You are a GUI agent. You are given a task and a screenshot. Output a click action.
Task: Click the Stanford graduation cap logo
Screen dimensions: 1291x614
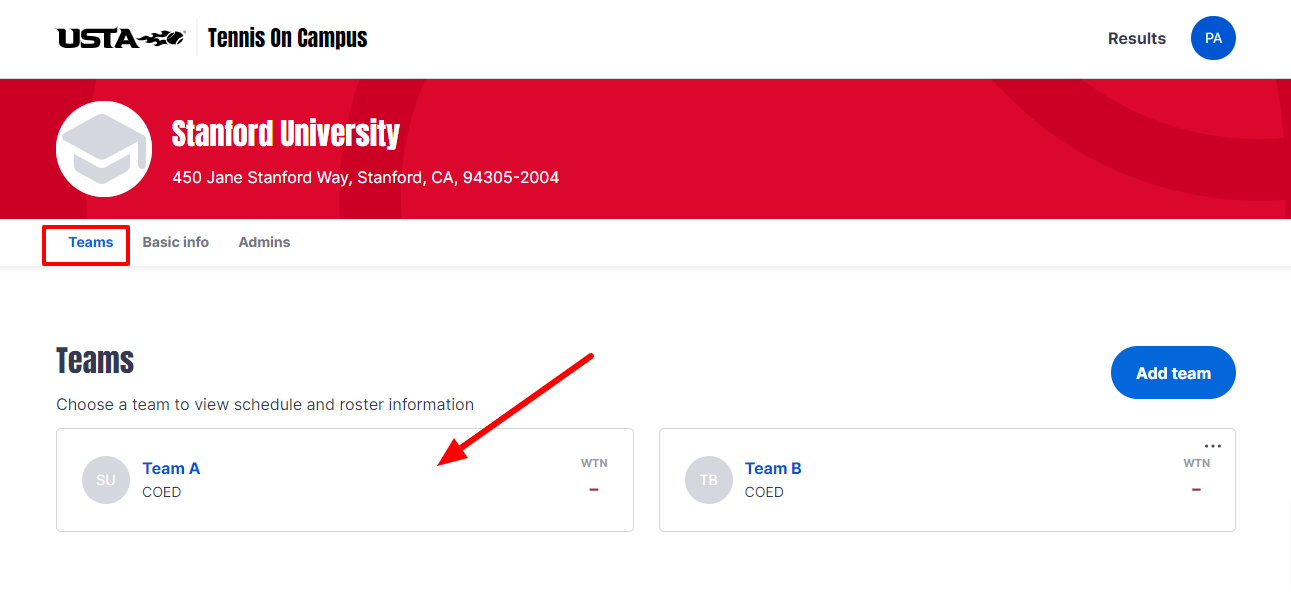pyautogui.click(x=104, y=148)
